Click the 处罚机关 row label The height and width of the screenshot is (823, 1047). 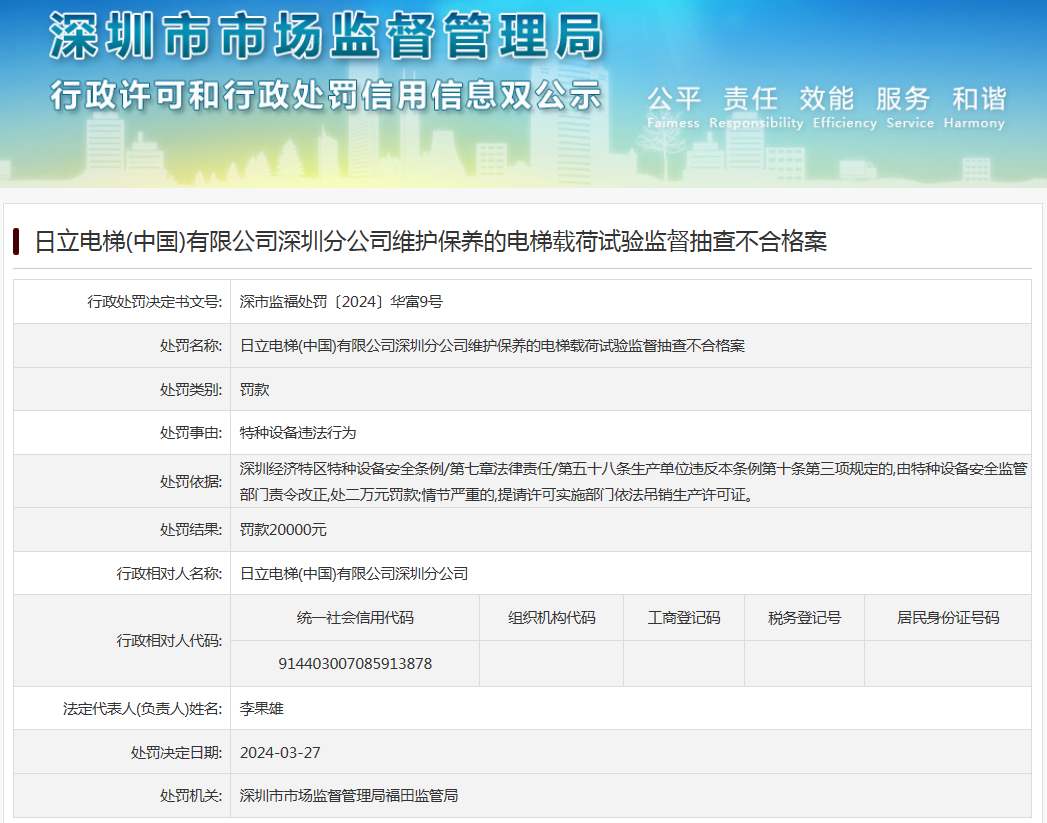pos(190,796)
